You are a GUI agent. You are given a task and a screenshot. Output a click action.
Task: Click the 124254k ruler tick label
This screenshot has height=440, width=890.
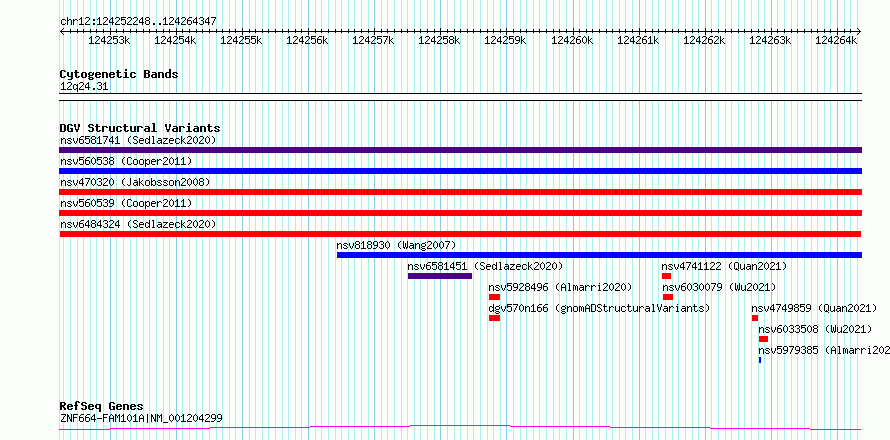point(175,40)
